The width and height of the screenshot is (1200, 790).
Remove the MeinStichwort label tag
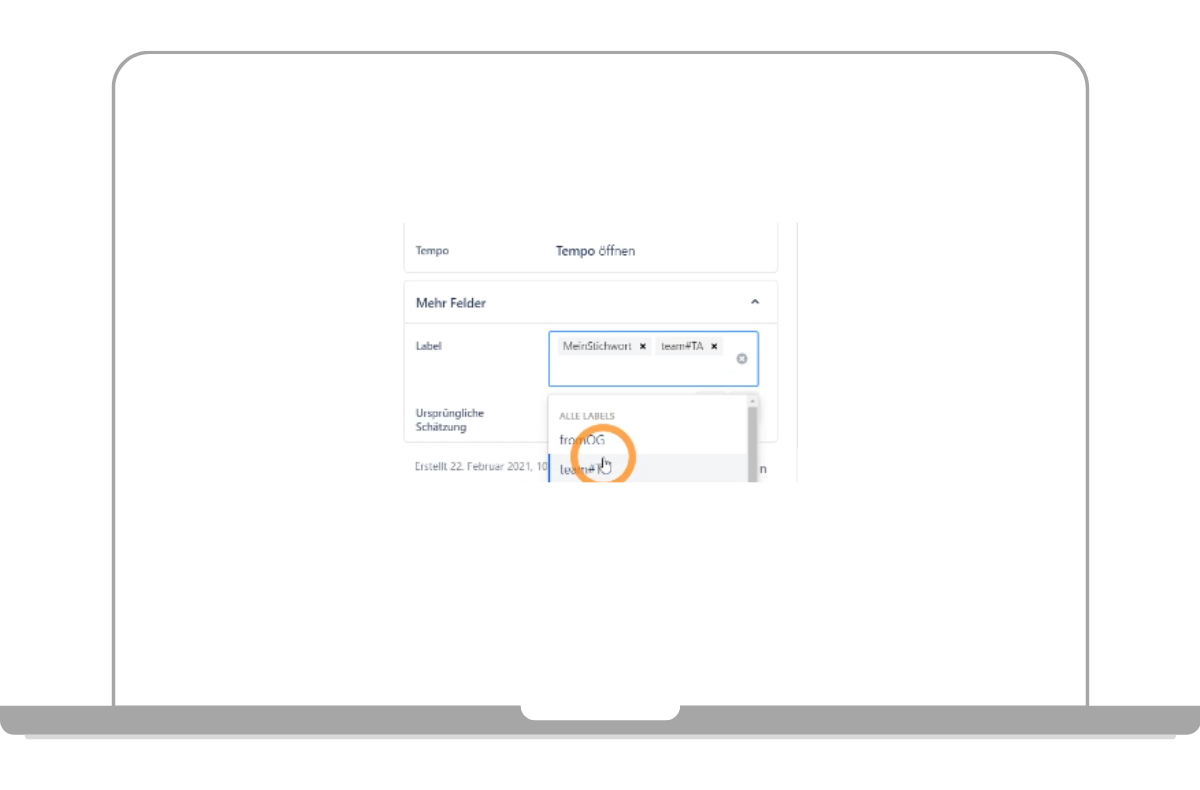coord(643,346)
